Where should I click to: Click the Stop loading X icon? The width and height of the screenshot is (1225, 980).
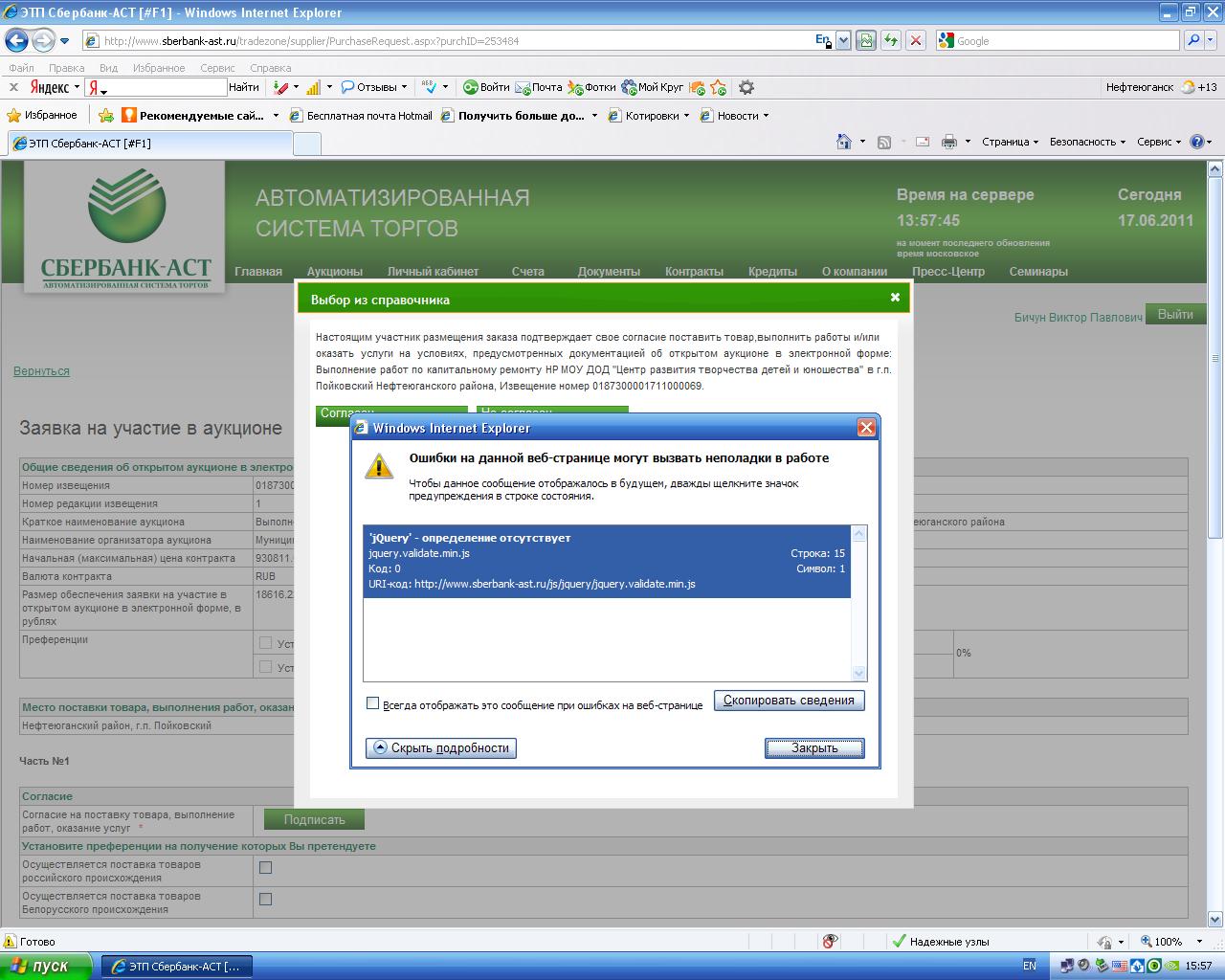point(916,40)
